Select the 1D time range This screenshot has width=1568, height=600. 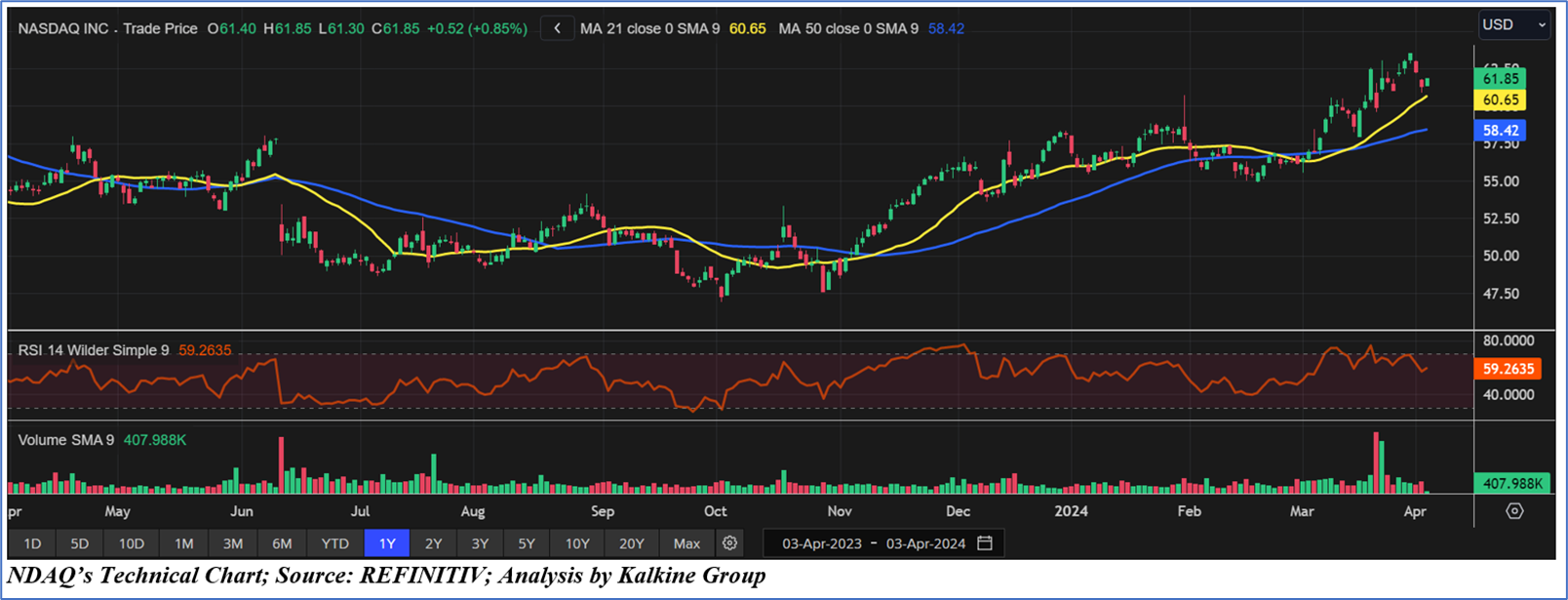32,543
